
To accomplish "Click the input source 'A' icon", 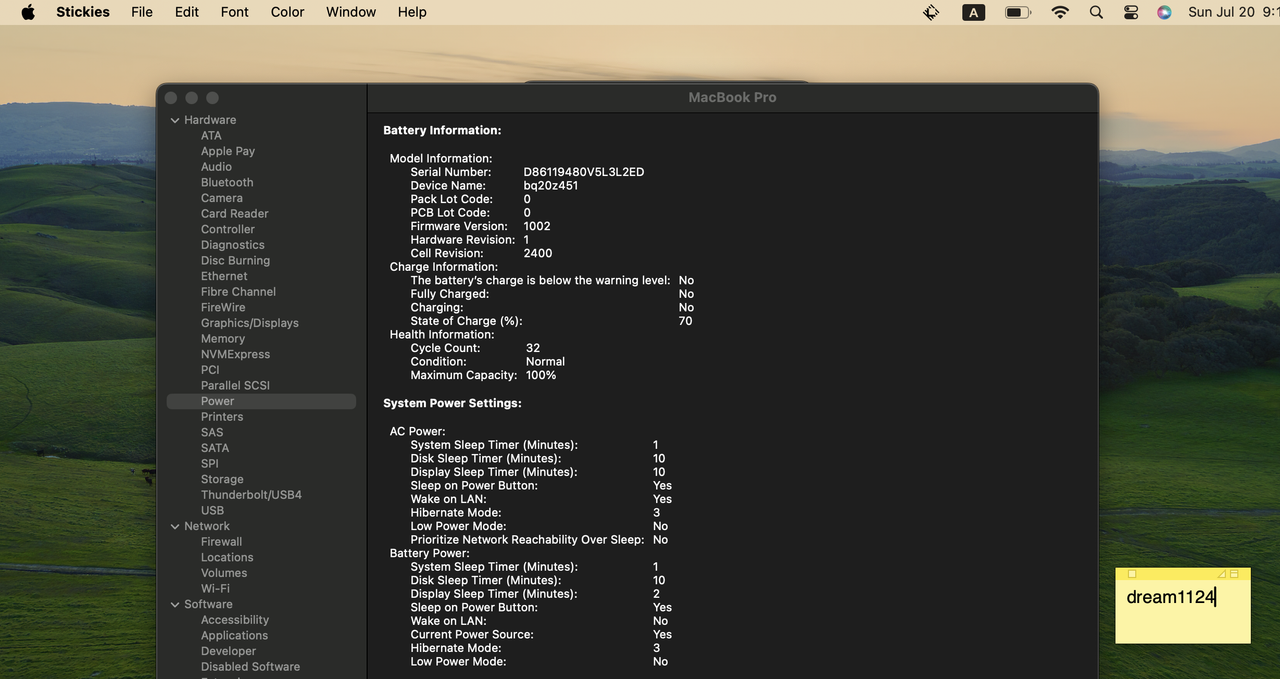I will (x=973, y=12).
